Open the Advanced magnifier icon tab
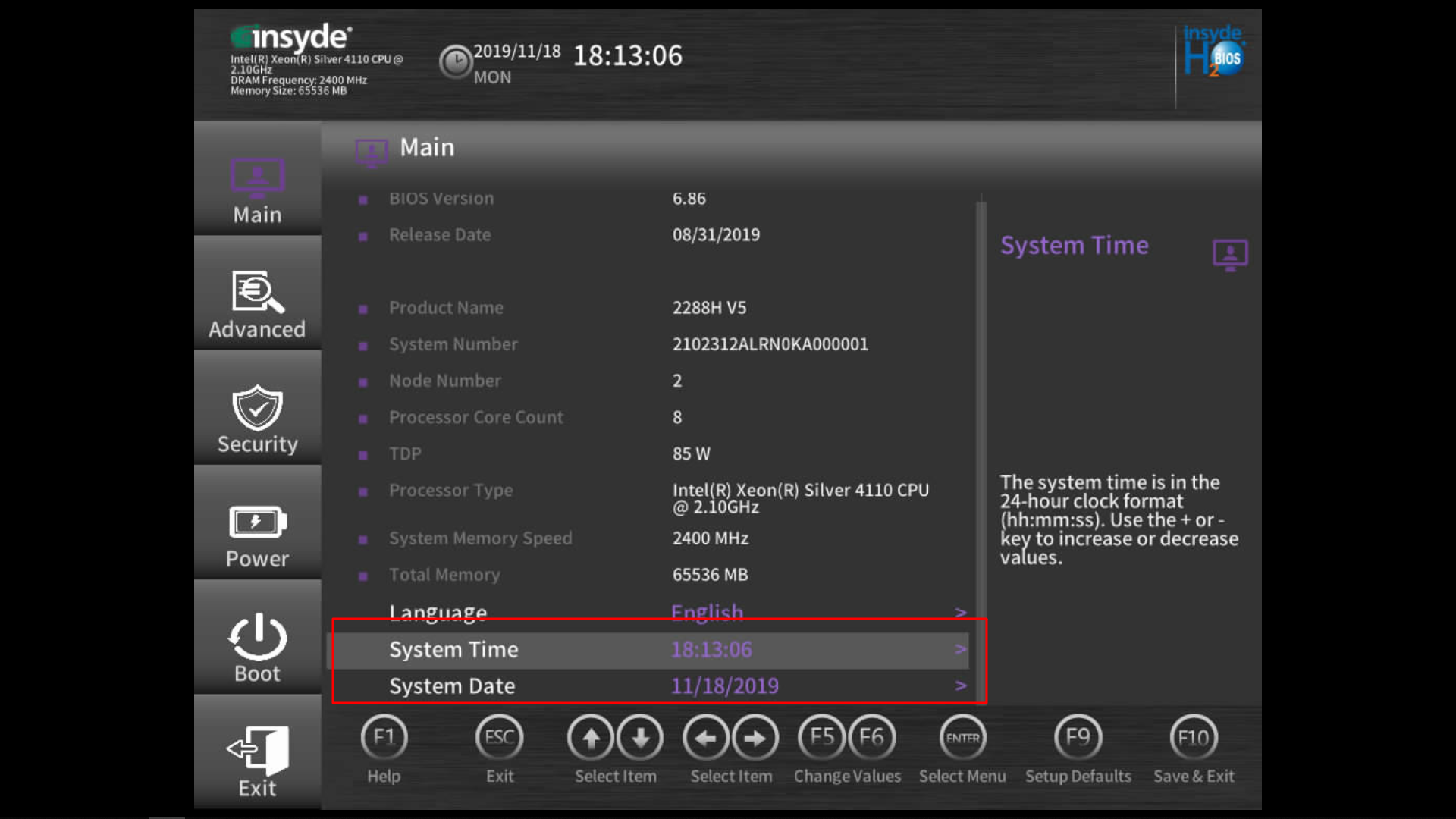The height and width of the screenshot is (819, 1456). [x=257, y=293]
